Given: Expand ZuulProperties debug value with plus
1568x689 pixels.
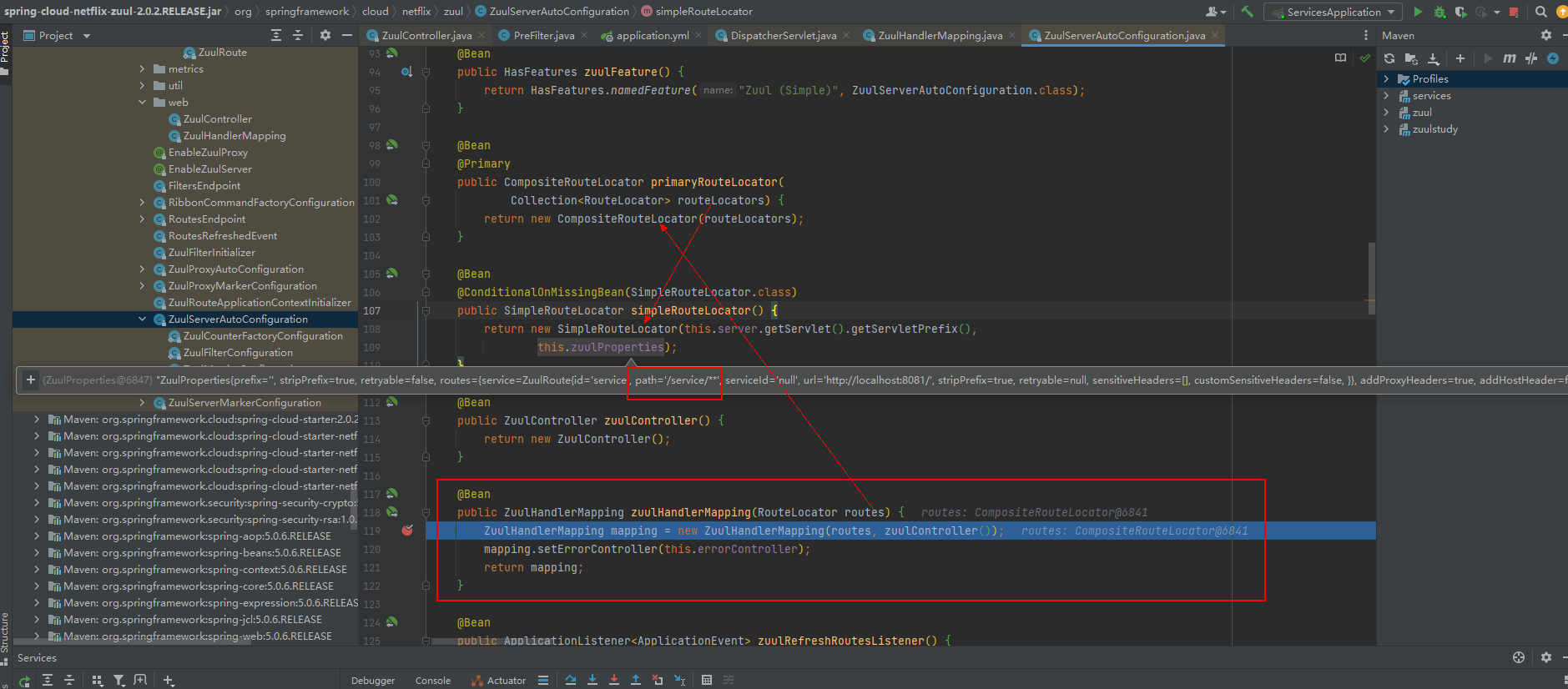Looking at the screenshot, I should click(x=31, y=380).
